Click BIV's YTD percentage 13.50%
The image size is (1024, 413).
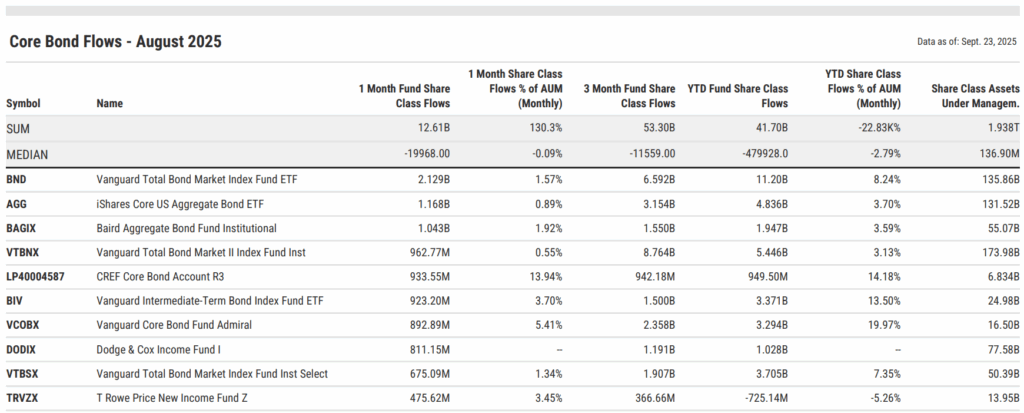pyautogui.click(x=884, y=301)
